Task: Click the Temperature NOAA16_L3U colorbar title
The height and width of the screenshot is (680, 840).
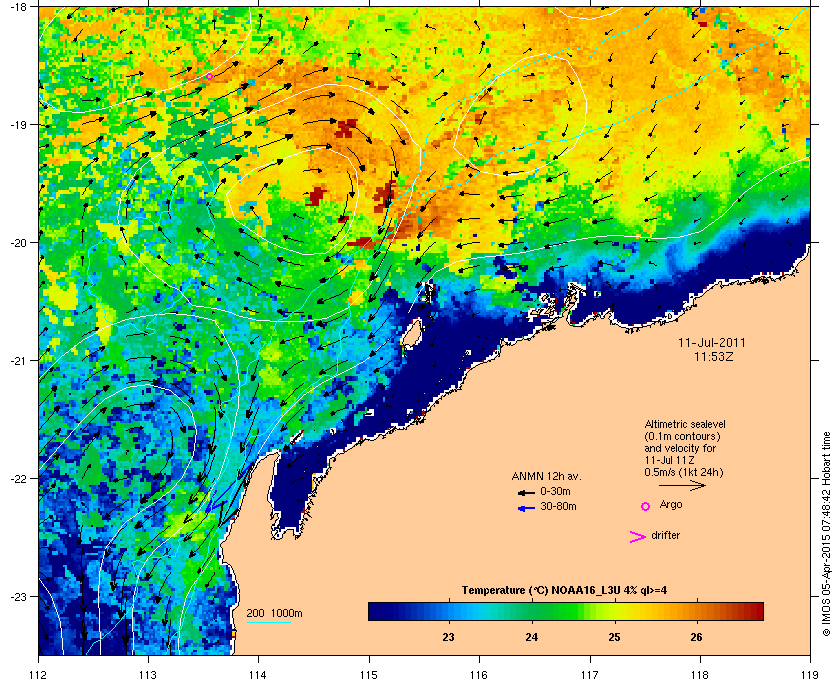Action: click(564, 591)
